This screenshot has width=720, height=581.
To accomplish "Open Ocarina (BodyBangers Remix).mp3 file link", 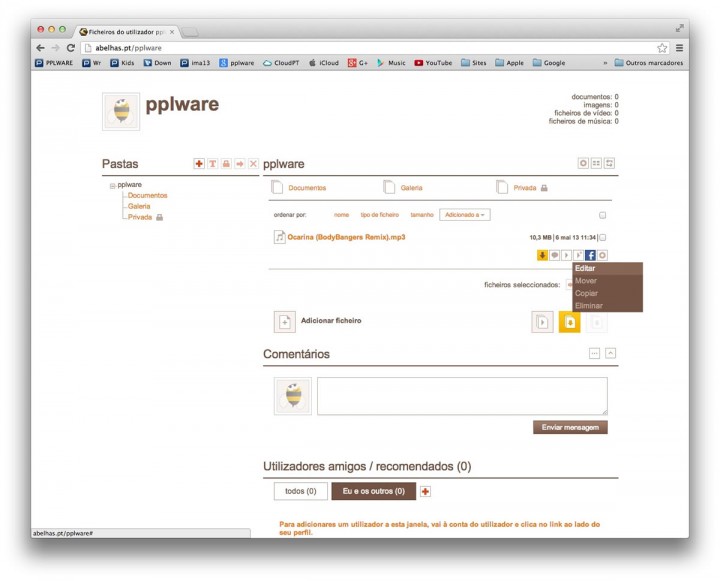I will pyautogui.click(x=346, y=237).
